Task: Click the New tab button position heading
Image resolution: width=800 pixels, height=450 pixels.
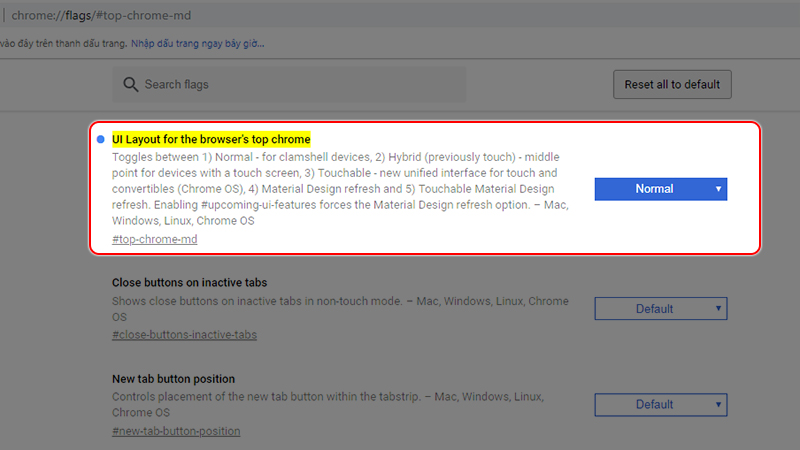Action: (173, 379)
